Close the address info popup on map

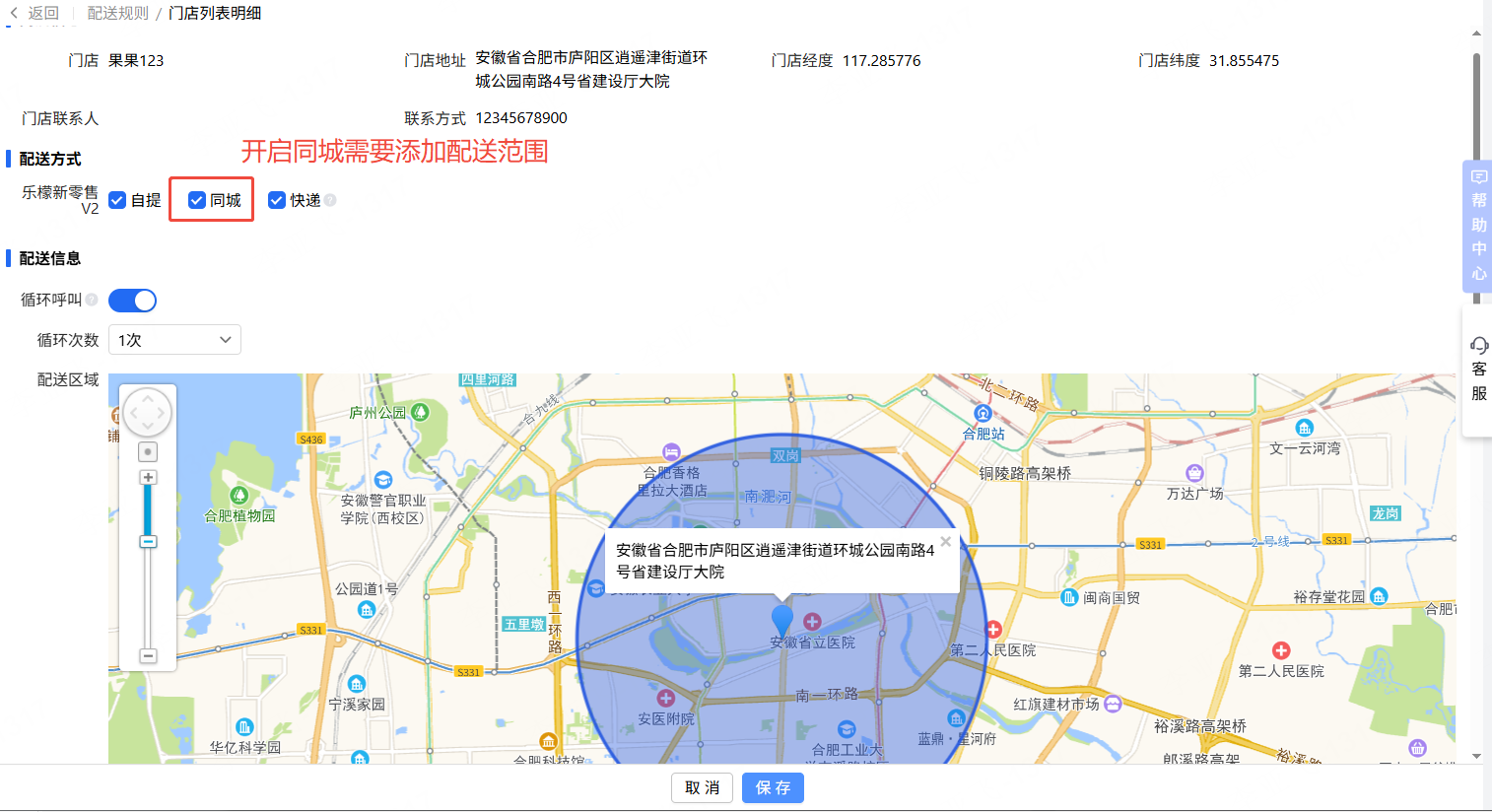pyautogui.click(x=946, y=541)
